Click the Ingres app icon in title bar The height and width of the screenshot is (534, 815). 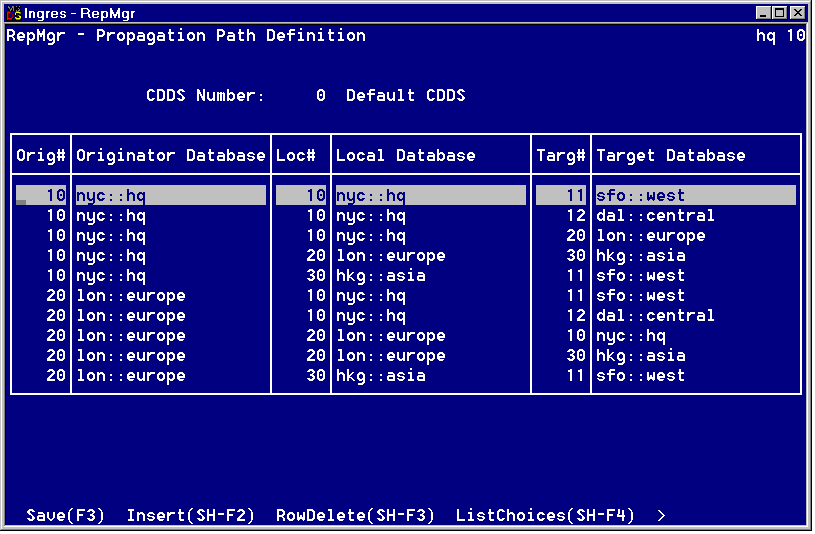(14, 13)
